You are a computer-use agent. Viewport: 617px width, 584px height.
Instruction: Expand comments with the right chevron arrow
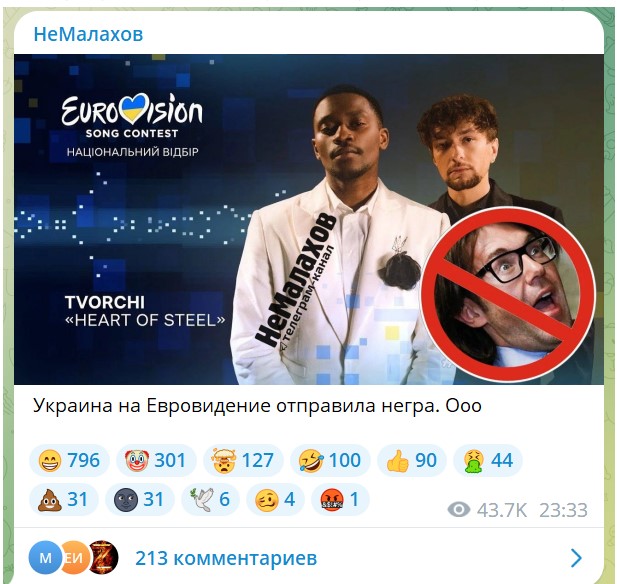[x=576, y=558]
